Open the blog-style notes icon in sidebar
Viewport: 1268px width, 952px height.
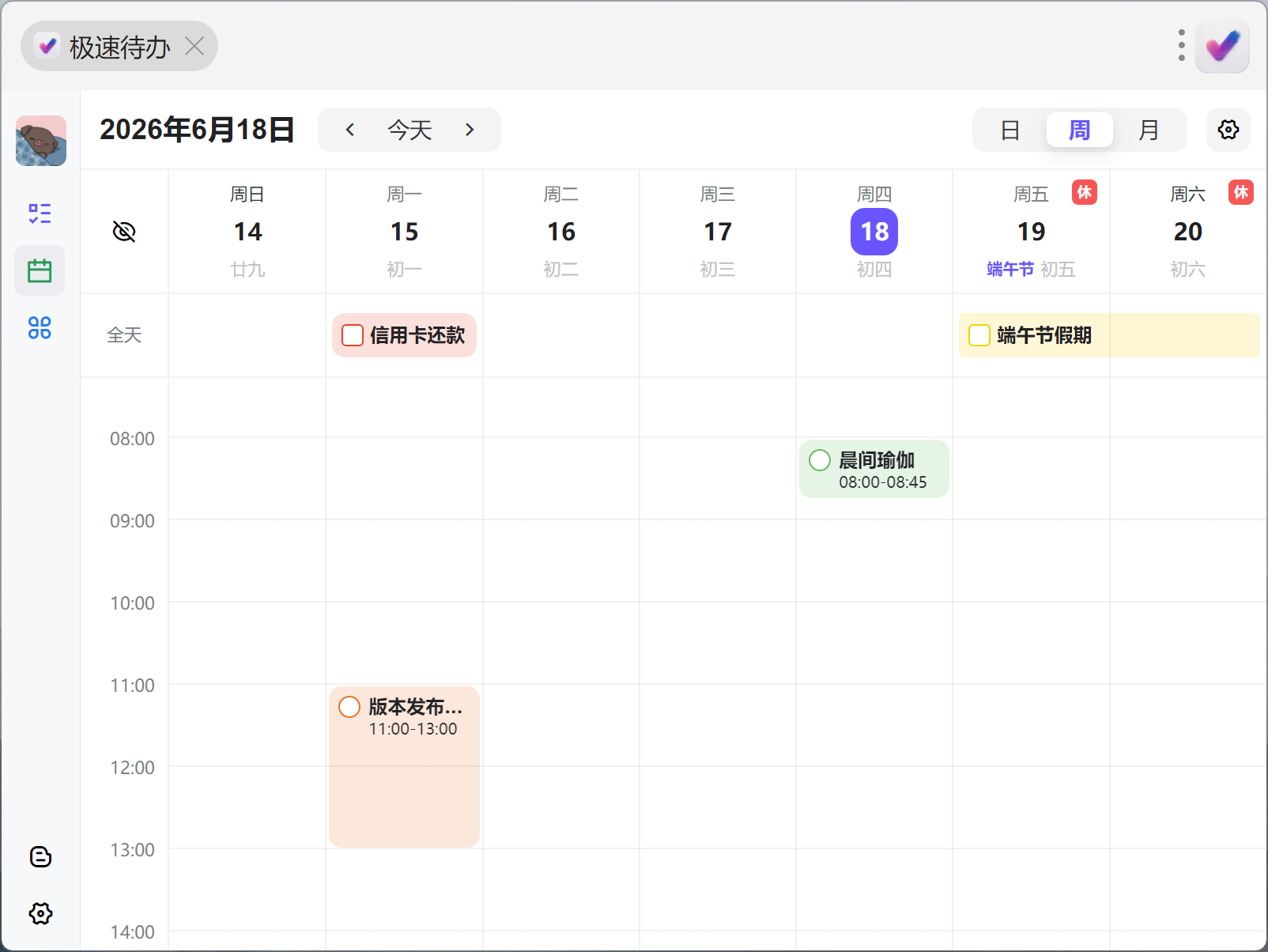click(x=40, y=856)
